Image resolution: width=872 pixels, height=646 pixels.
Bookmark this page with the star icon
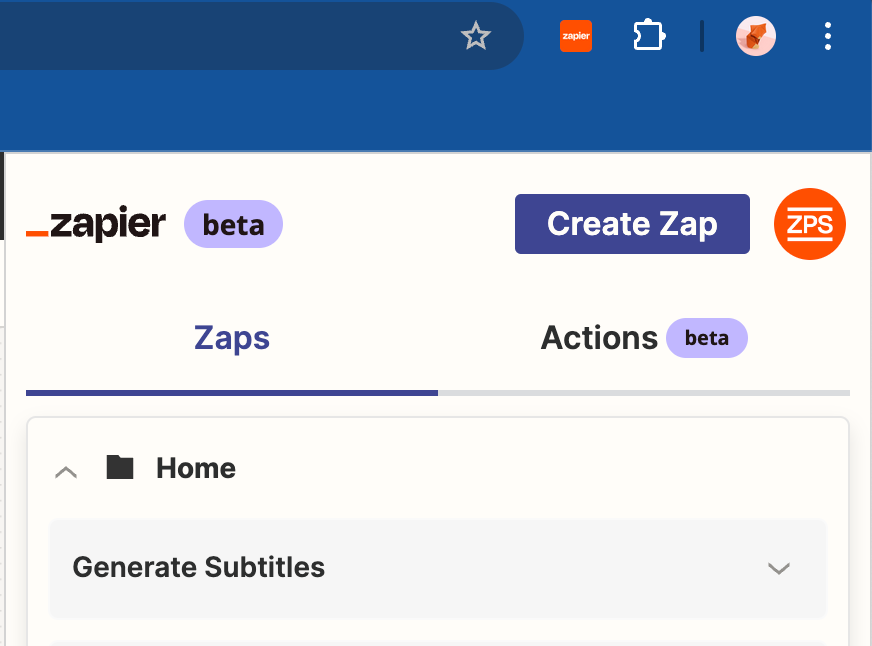click(x=476, y=36)
